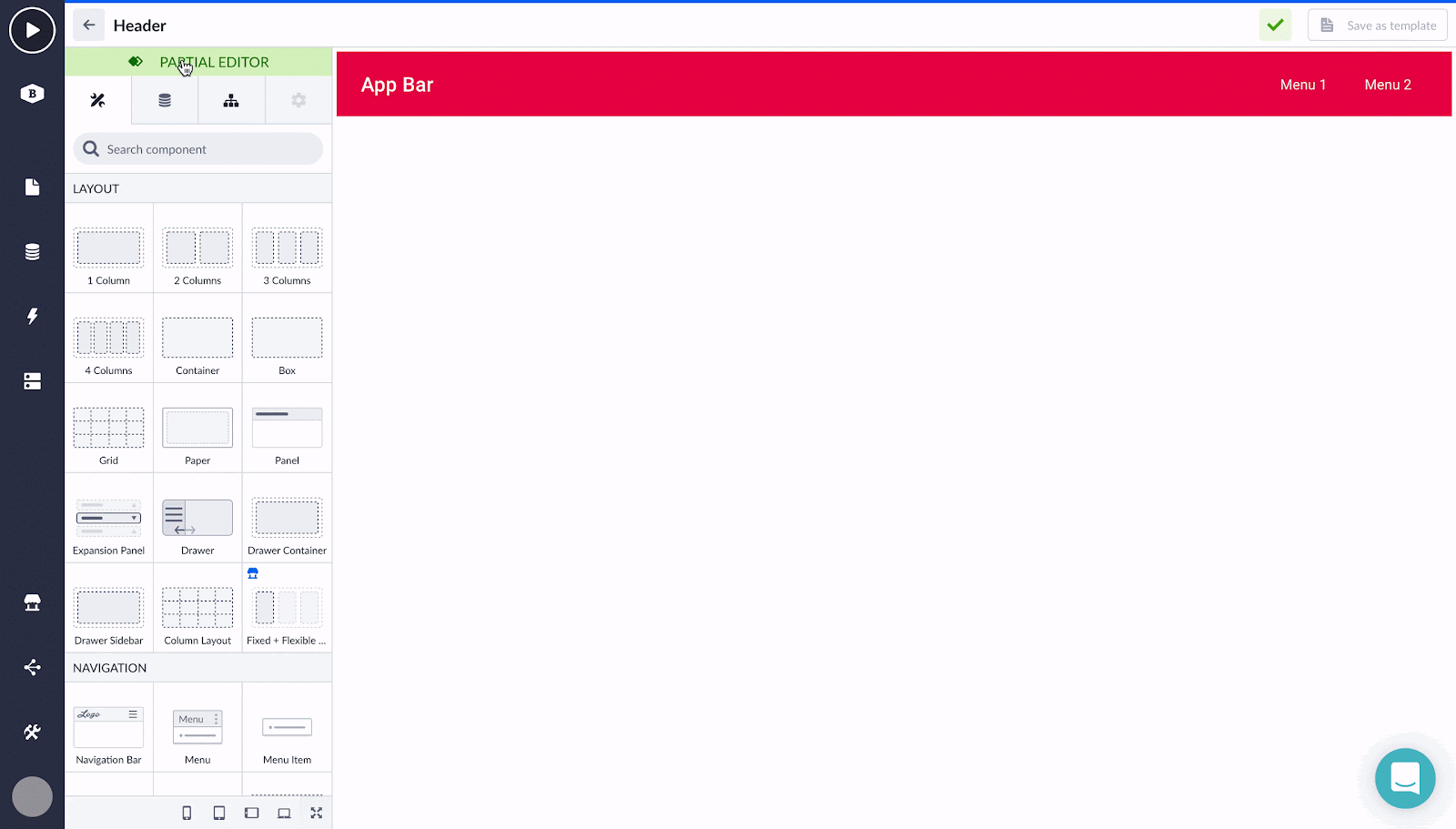
Task: Open Data Models in the left sidebar
Action: 32,252
